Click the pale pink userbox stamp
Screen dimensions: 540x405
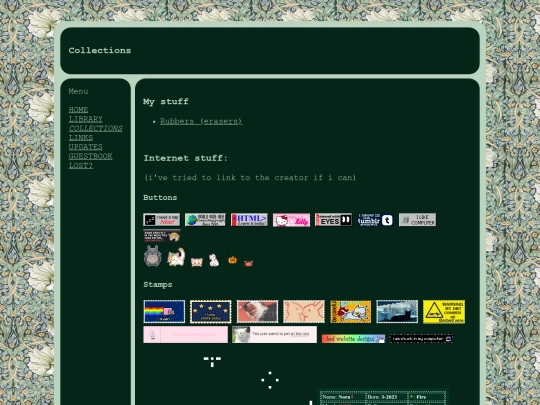click(x=186, y=334)
